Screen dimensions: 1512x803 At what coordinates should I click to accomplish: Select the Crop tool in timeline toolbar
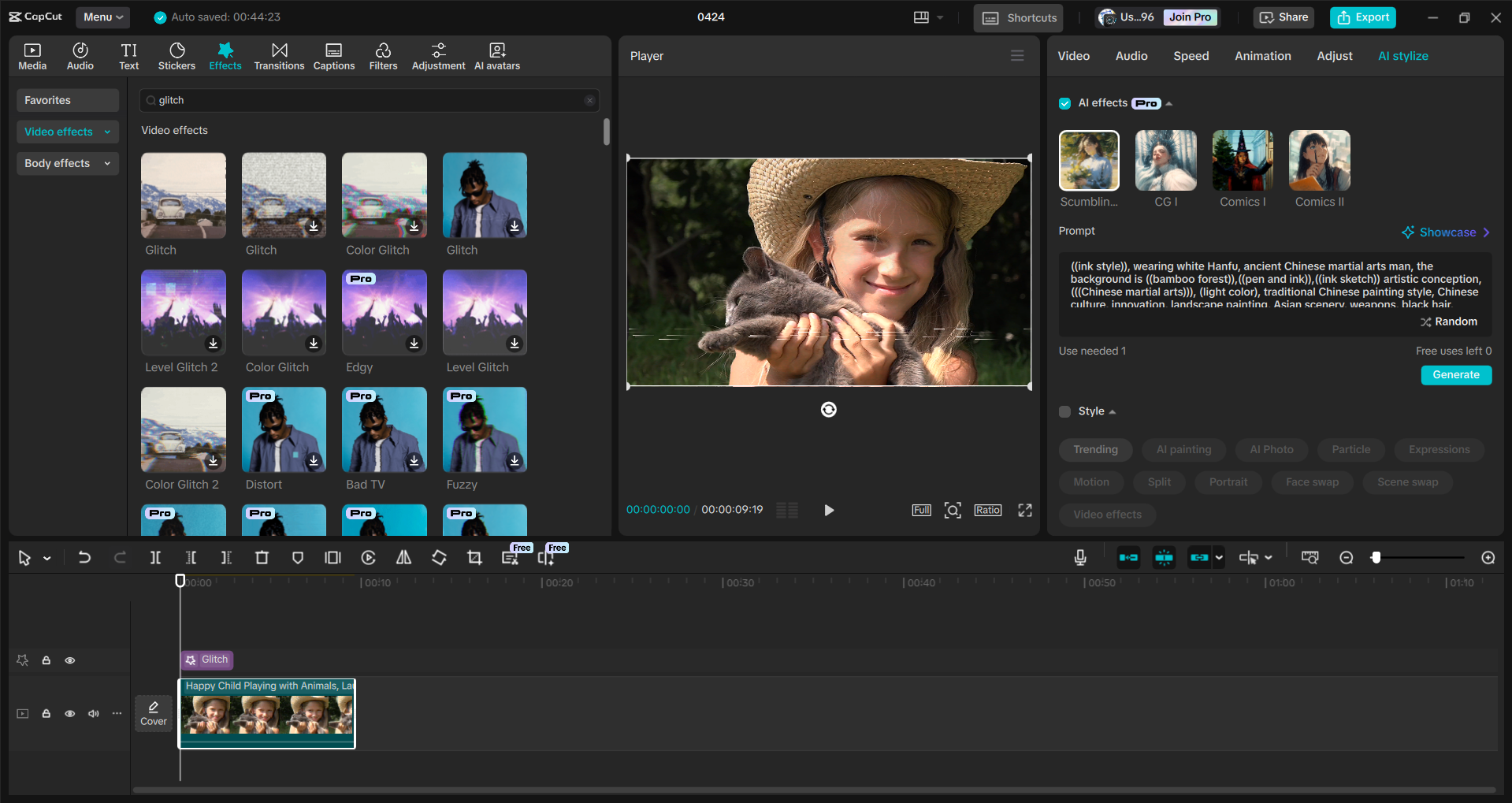(474, 558)
